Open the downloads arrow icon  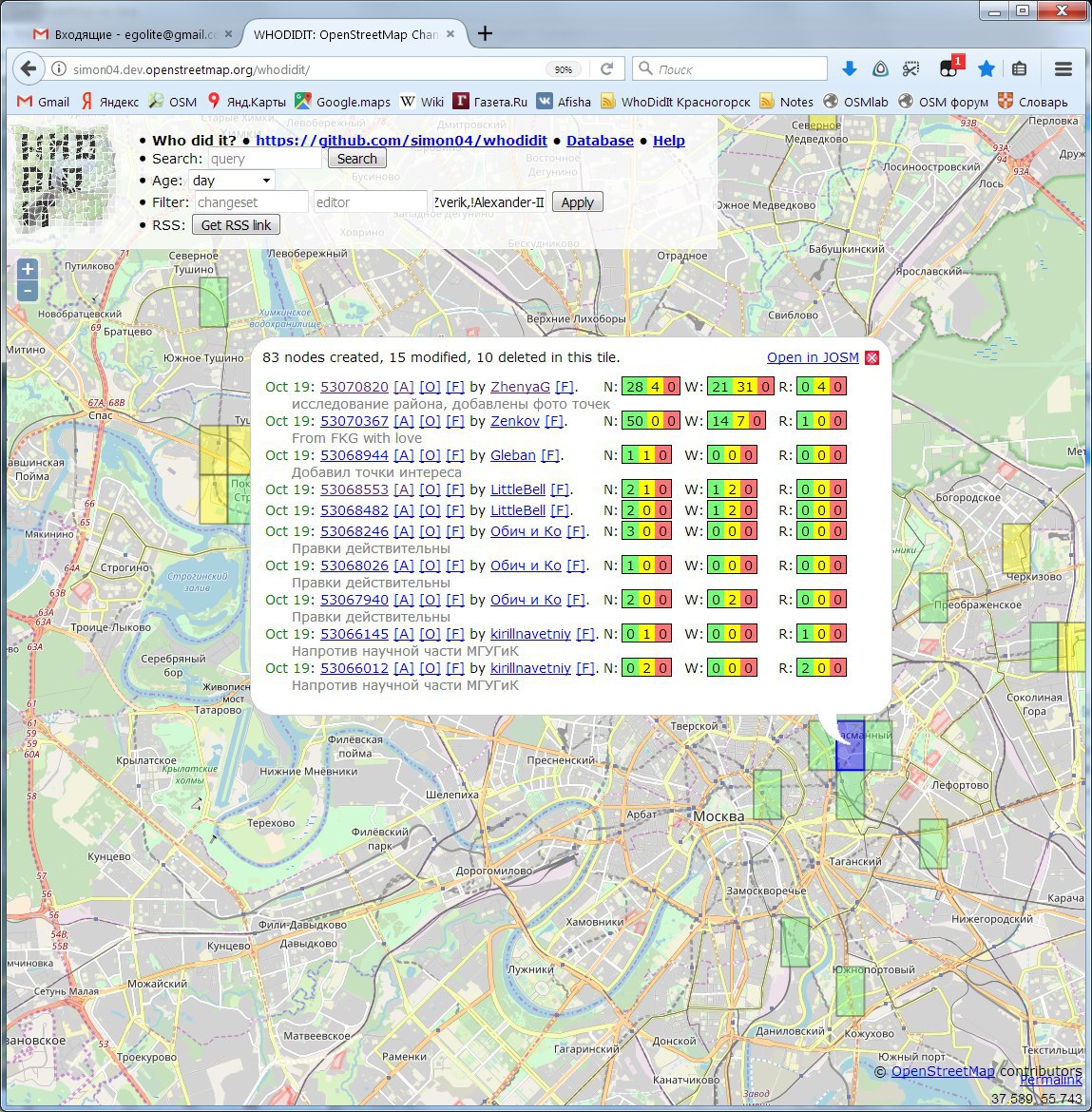click(x=849, y=68)
